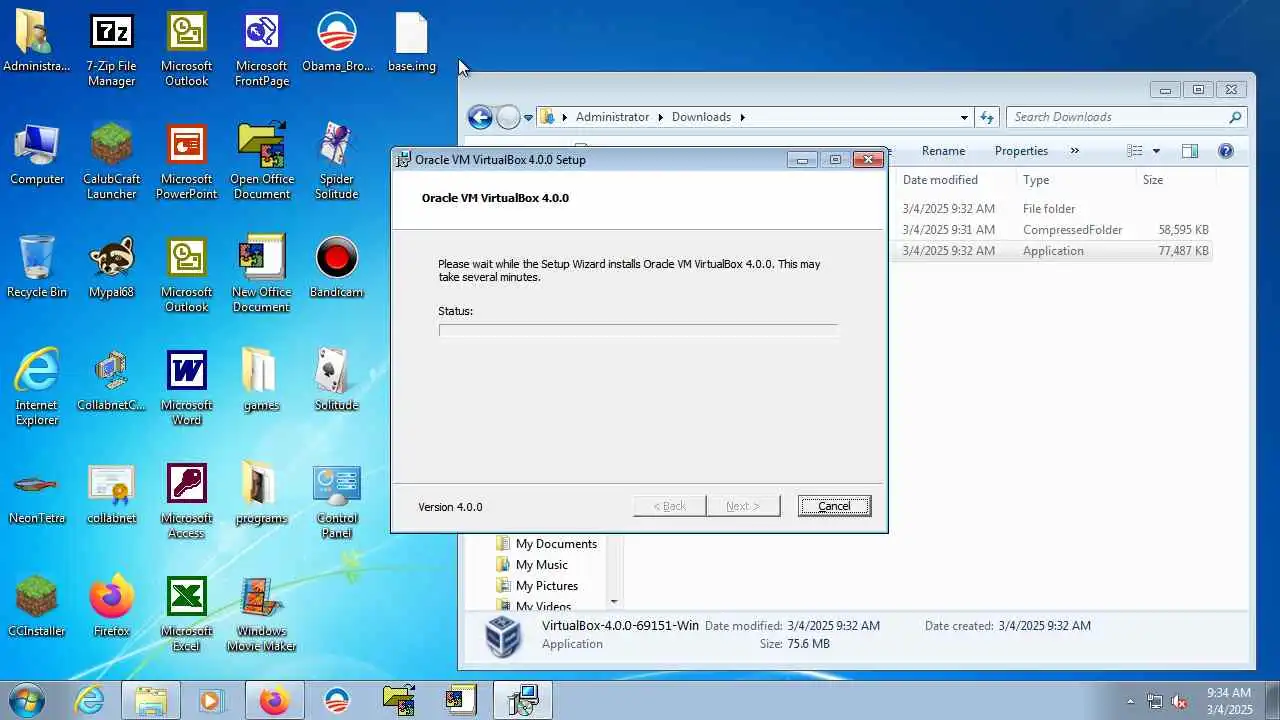Open the CollabnetC... desktop shortcut
Viewport: 1280px width, 720px height.
(x=111, y=382)
